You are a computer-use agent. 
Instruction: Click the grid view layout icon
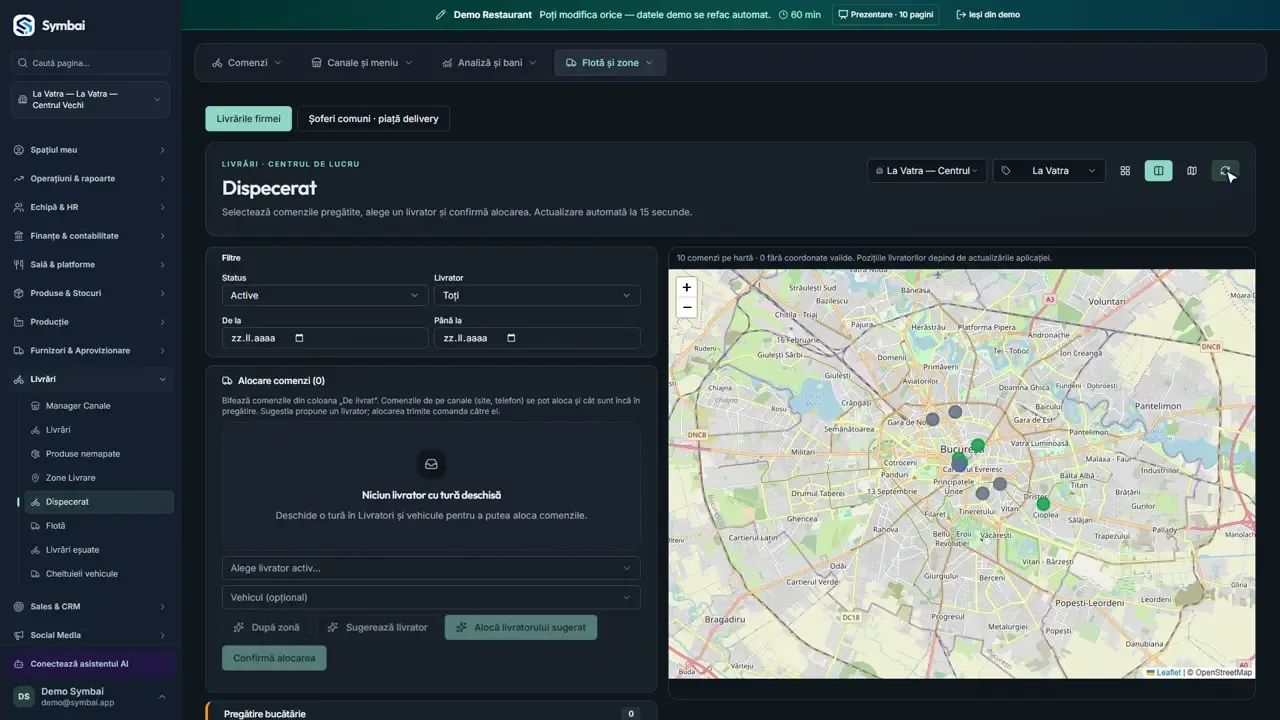(1125, 171)
